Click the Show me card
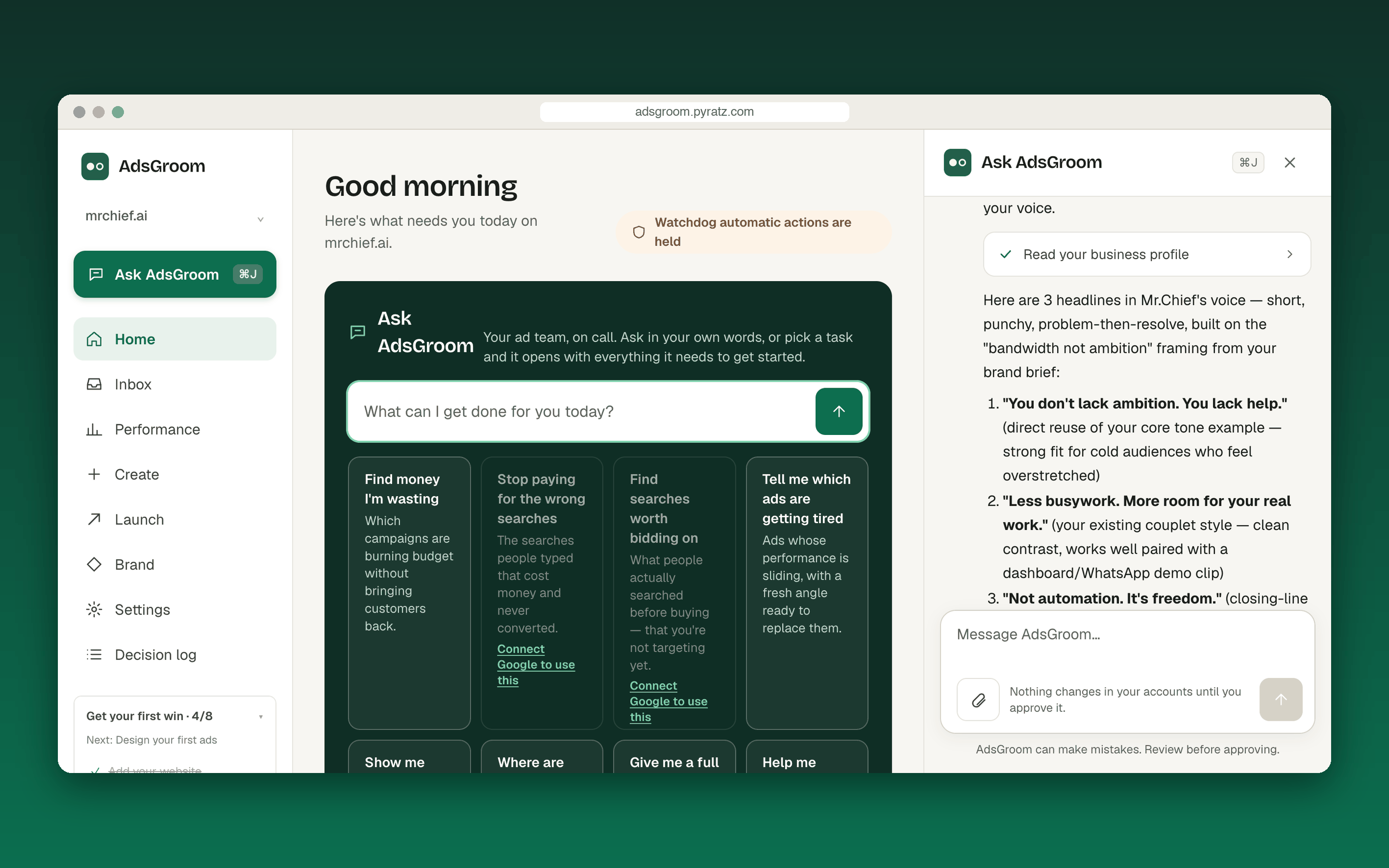Viewport: 1389px width, 868px height. point(409,757)
